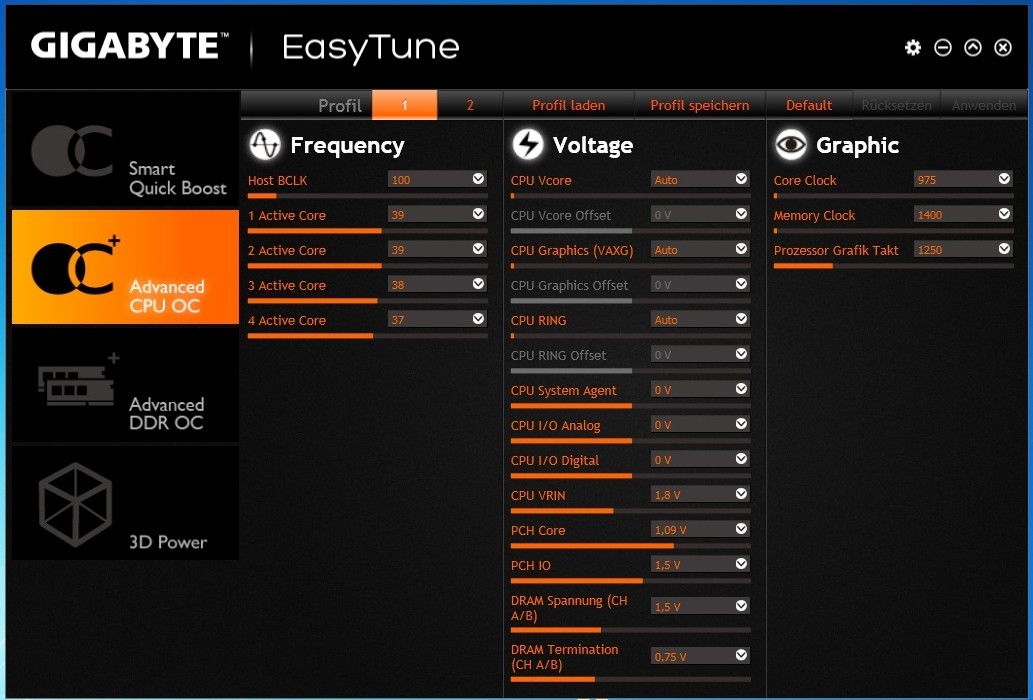Expand the CPU Graphics (VAXG) dropdown

tap(741, 248)
